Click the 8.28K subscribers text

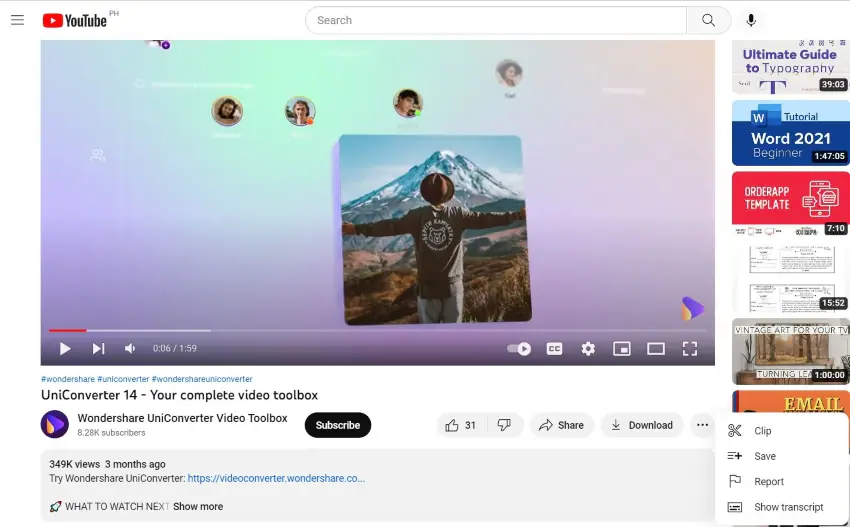111,433
